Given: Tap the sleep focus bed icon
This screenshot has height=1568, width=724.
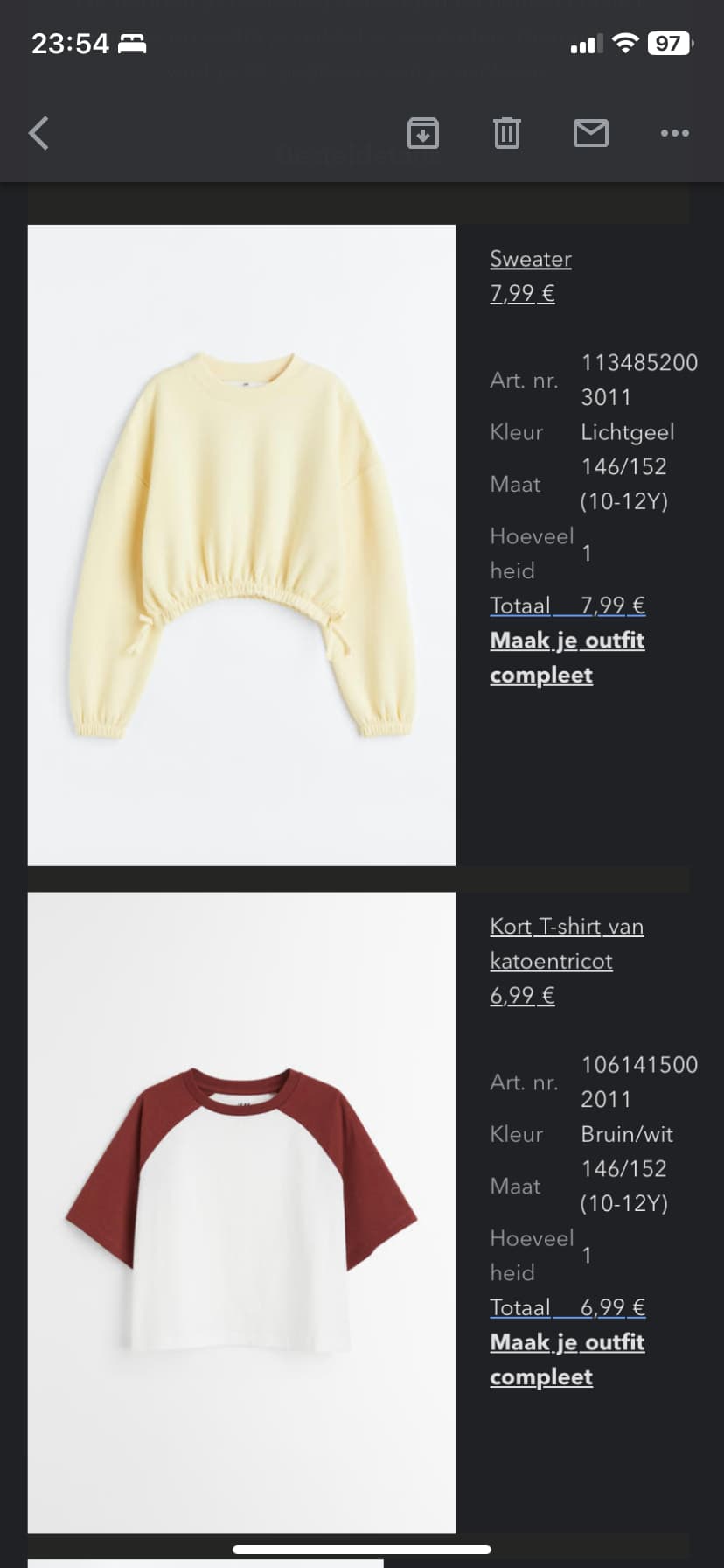Looking at the screenshot, I should click(x=132, y=44).
